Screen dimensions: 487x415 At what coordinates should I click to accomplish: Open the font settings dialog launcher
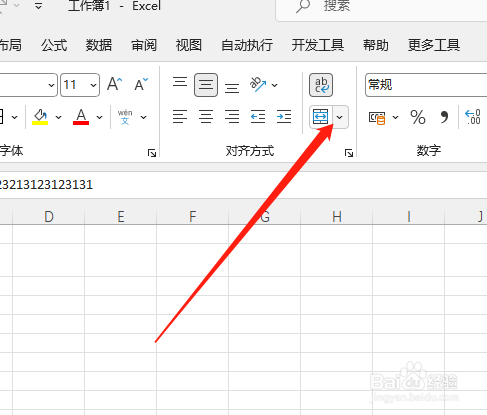(x=152, y=153)
